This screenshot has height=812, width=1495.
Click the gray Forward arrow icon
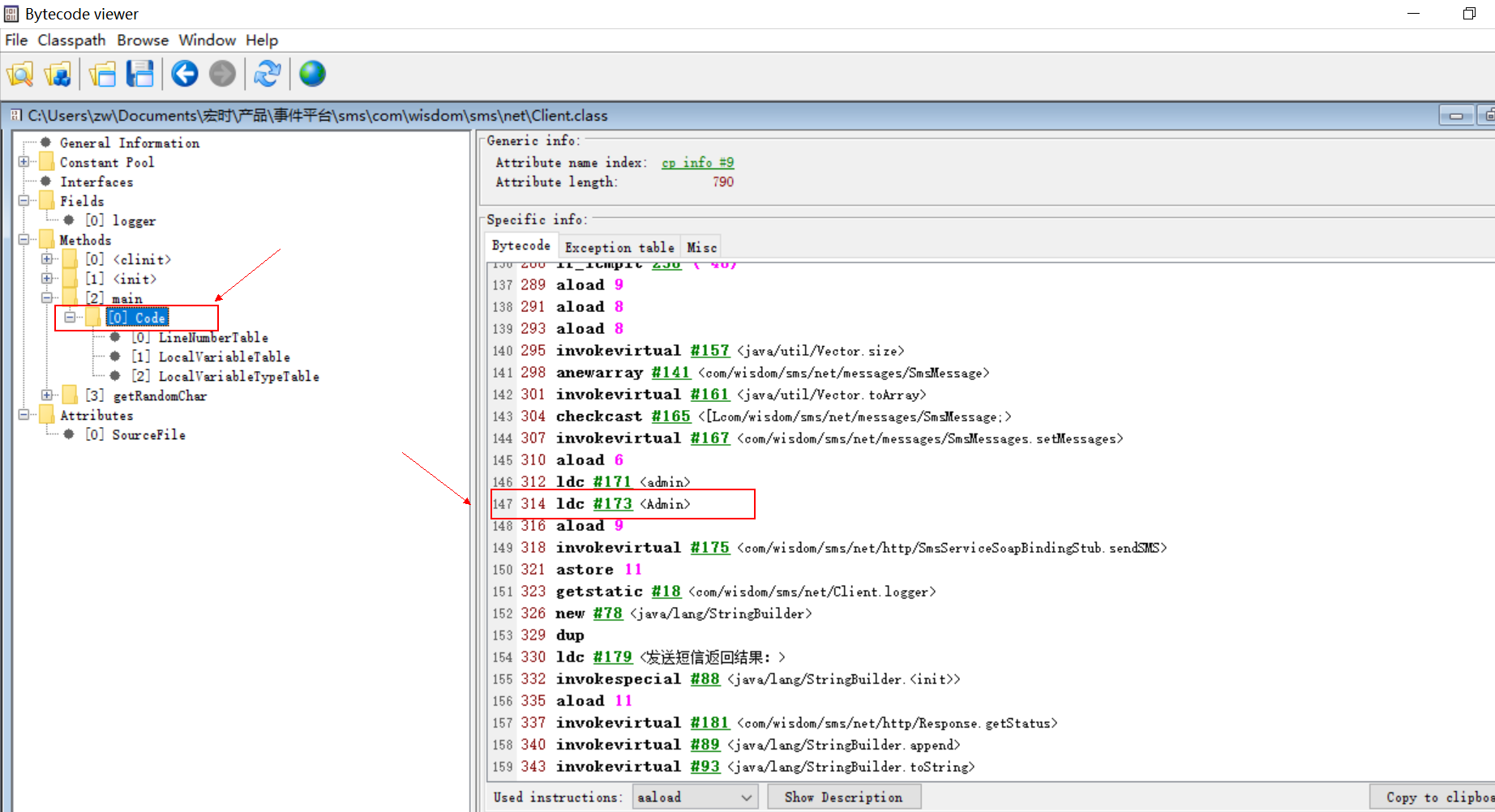(x=222, y=75)
